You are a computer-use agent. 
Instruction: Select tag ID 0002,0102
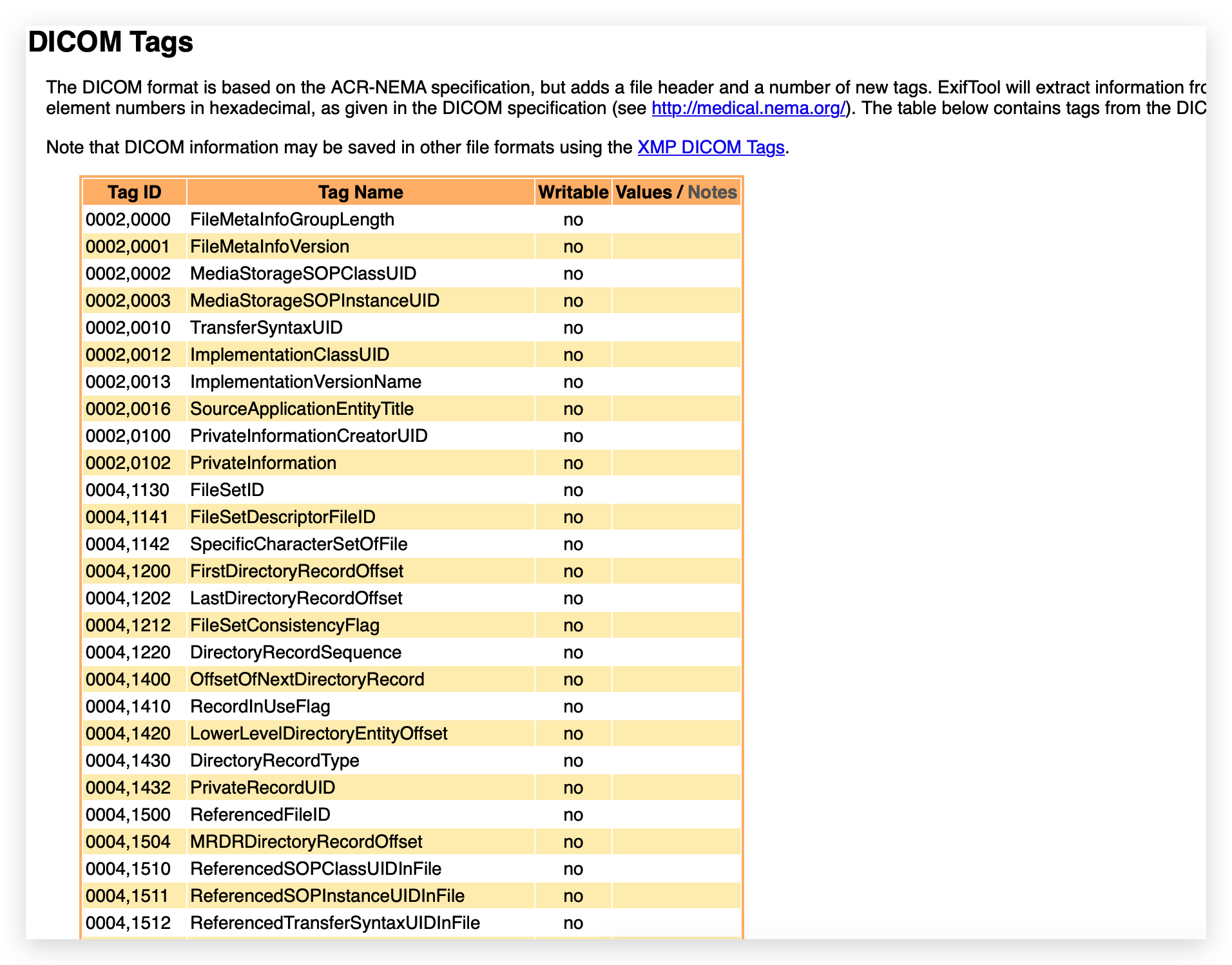128,463
